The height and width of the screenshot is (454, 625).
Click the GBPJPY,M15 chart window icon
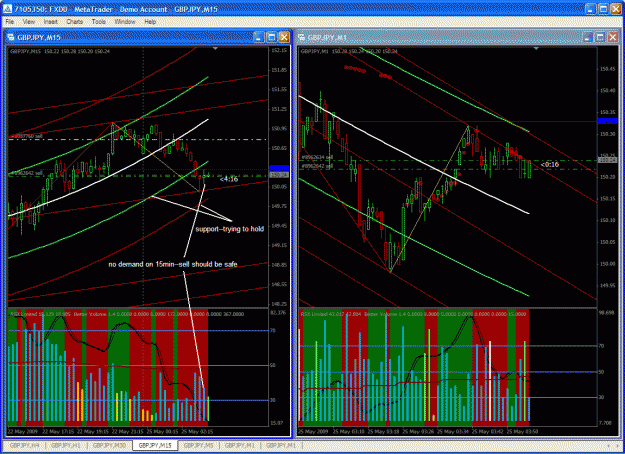click(11, 37)
